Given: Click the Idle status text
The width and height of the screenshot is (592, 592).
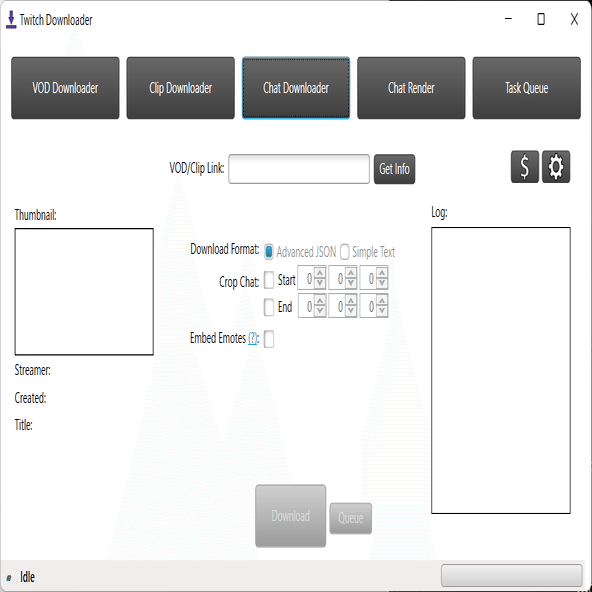Looking at the screenshot, I should click(27, 577).
